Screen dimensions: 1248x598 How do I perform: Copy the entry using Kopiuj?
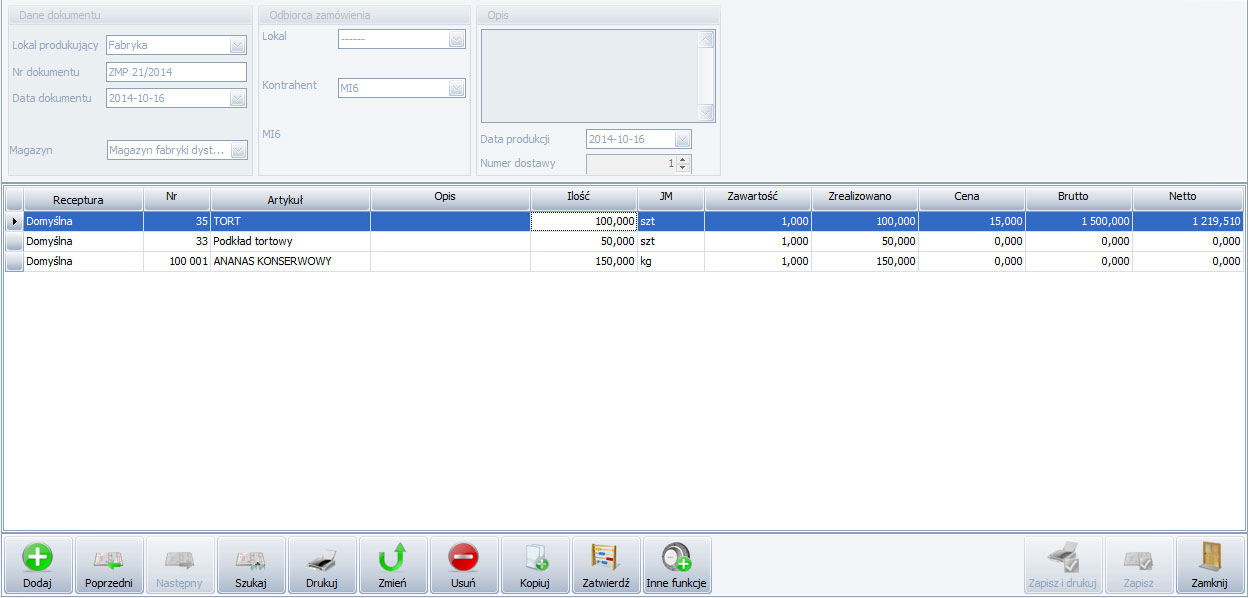click(535, 566)
